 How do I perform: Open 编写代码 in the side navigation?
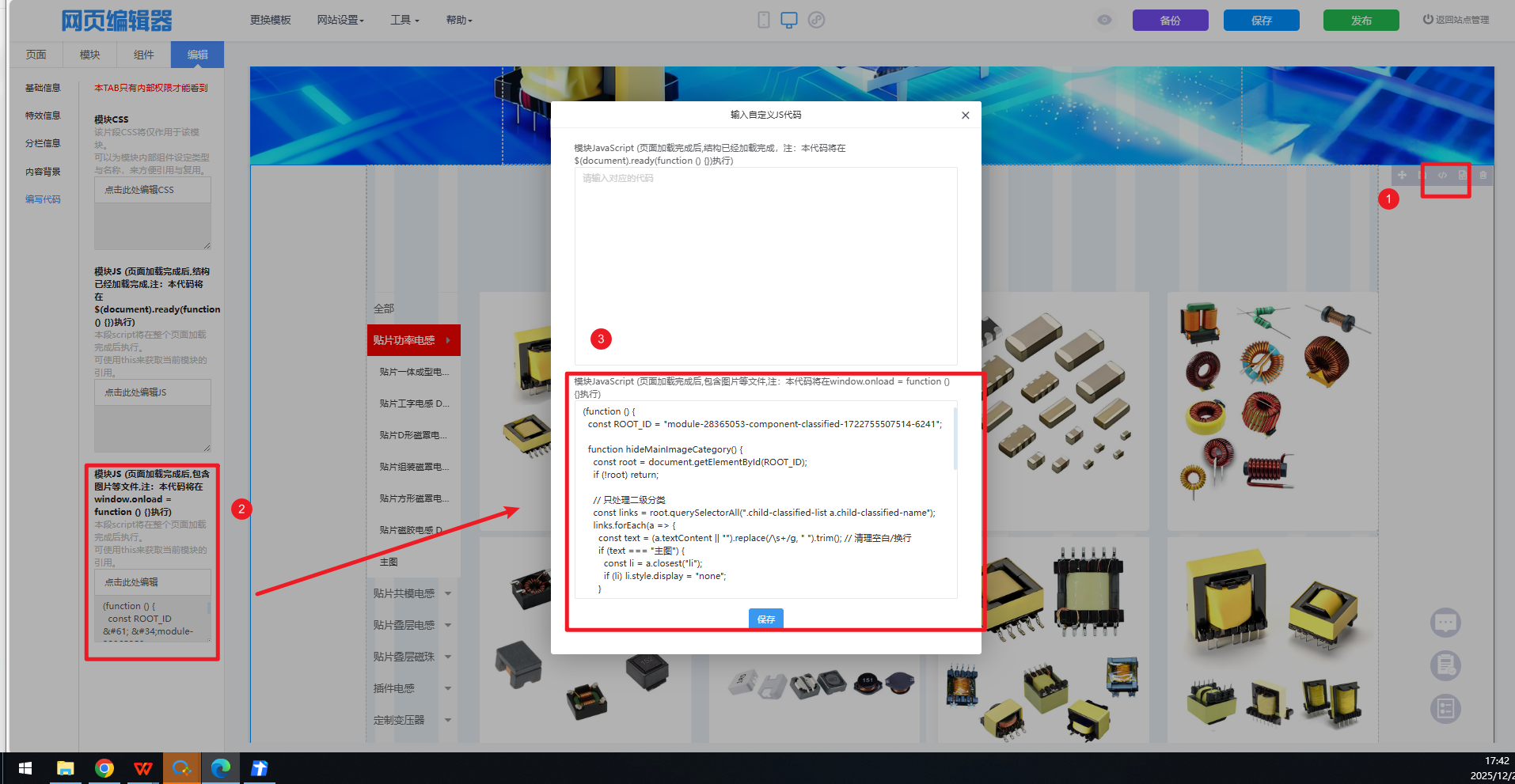(x=43, y=199)
